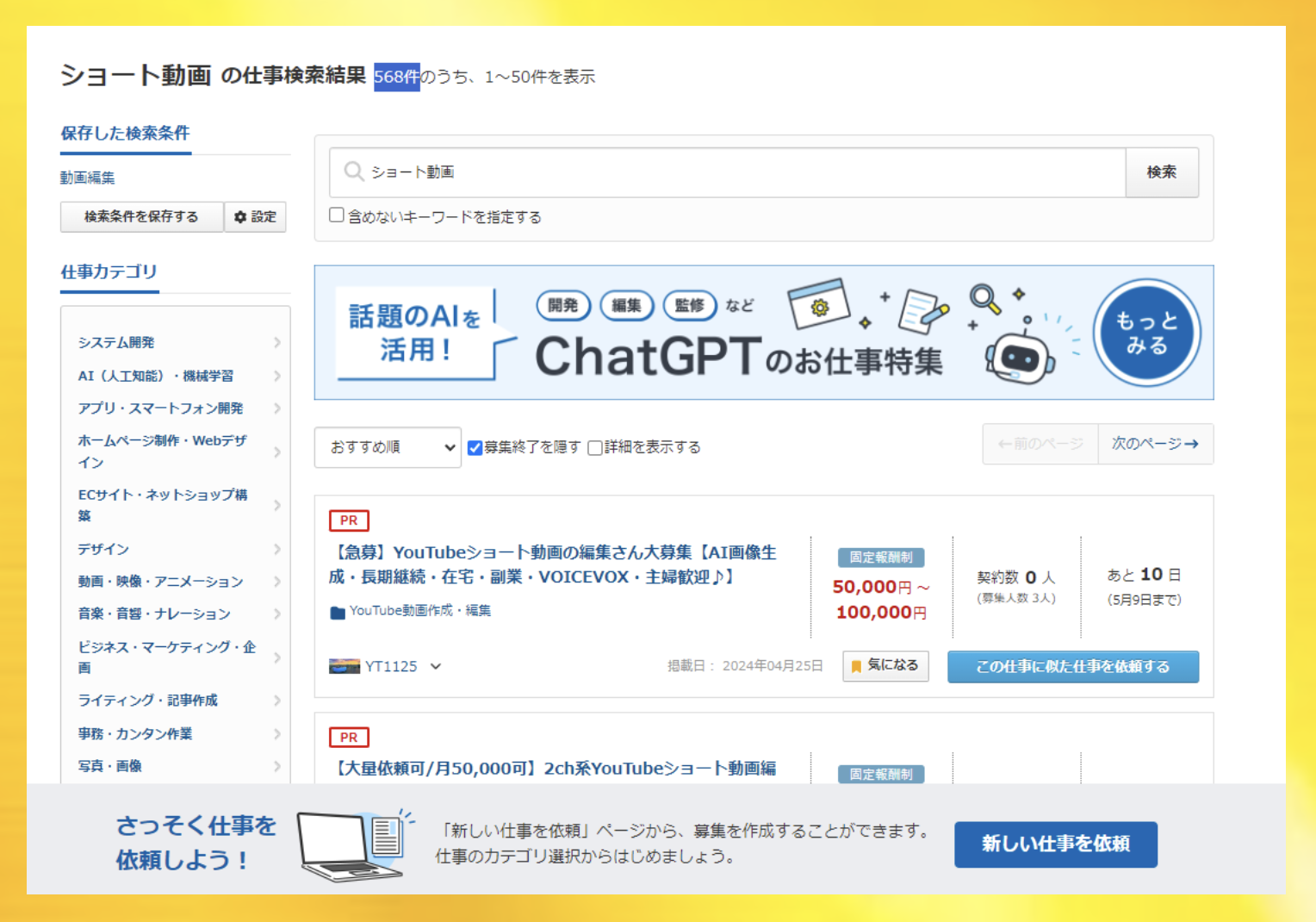Expand アプリ・スマートフォン開発 category arrow

pos(277,408)
